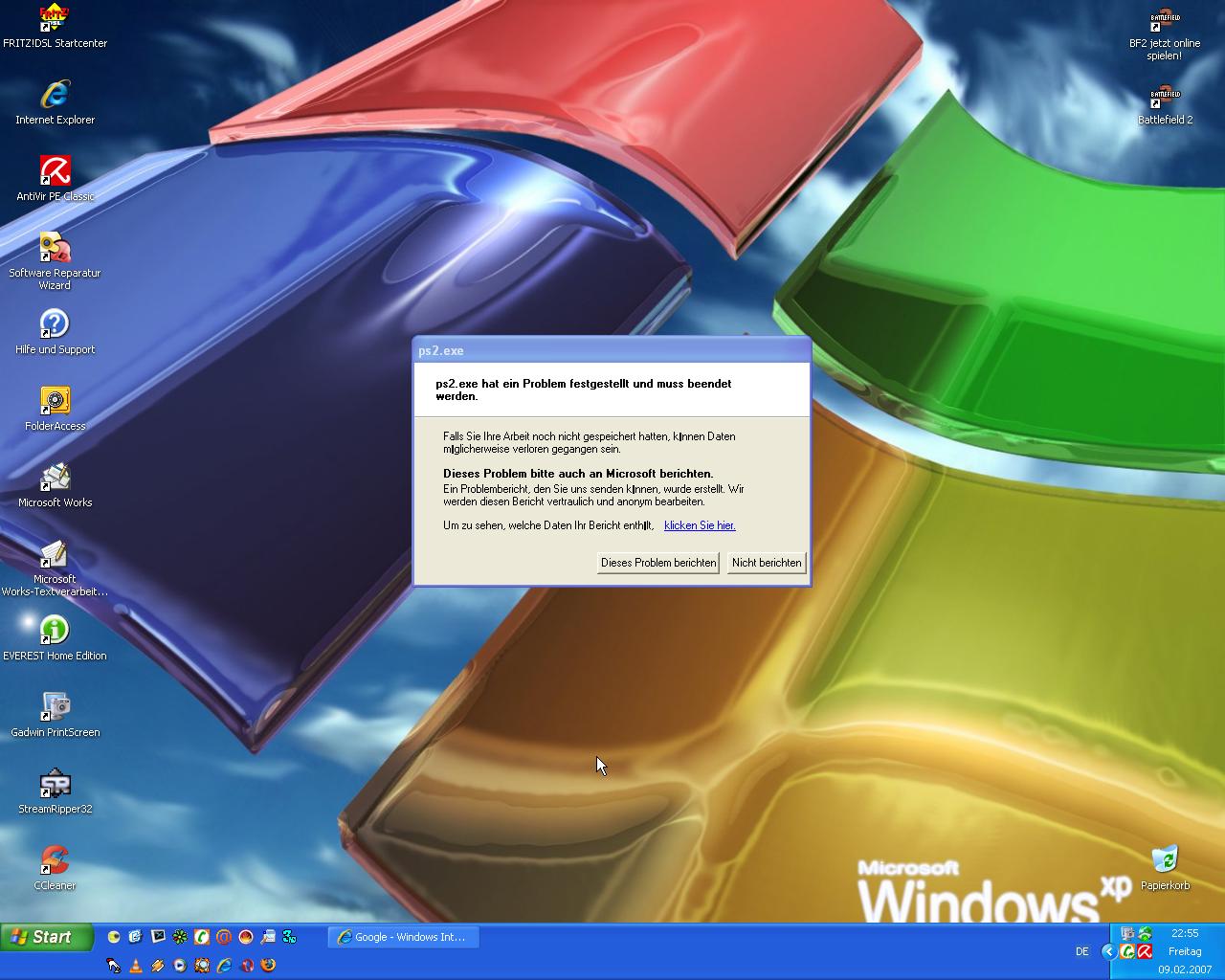Select the StreamRipper32 desktop shortcut
1225x980 pixels.
tap(55, 791)
